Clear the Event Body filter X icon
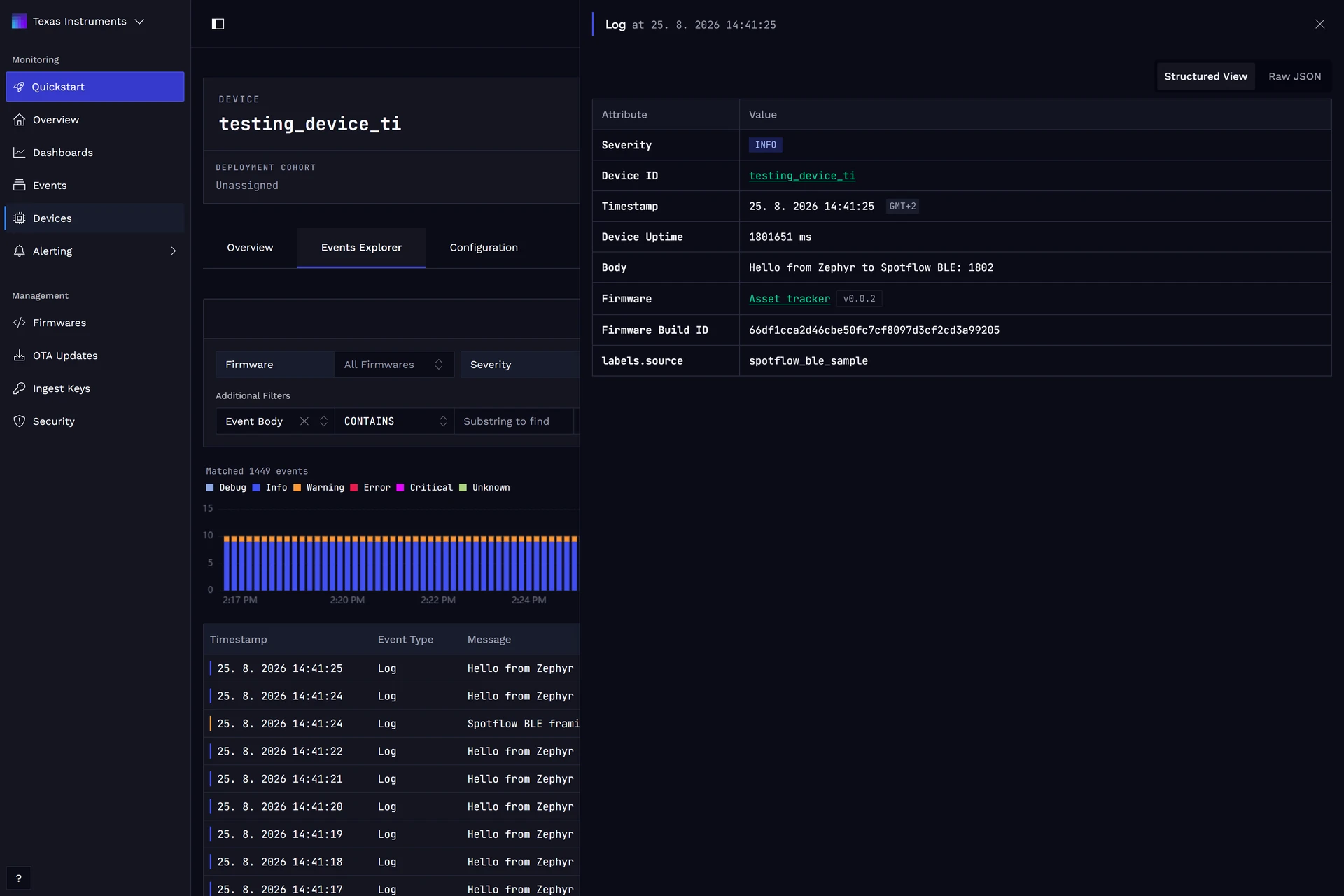The height and width of the screenshot is (896, 1344). (304, 421)
